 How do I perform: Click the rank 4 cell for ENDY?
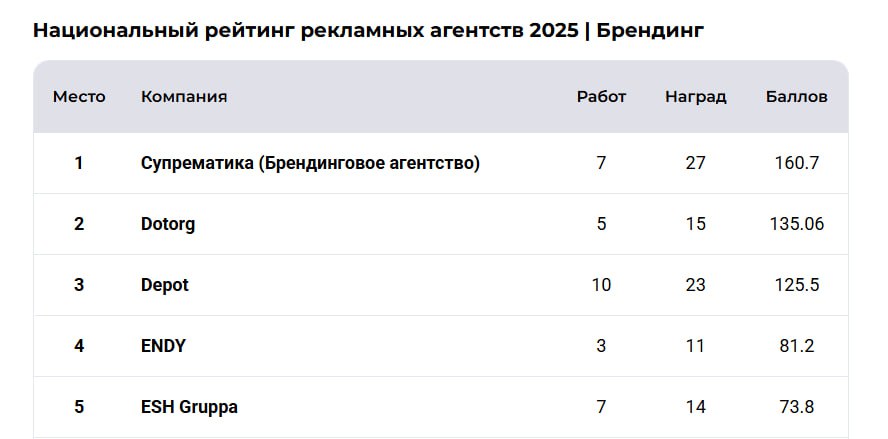coord(79,346)
